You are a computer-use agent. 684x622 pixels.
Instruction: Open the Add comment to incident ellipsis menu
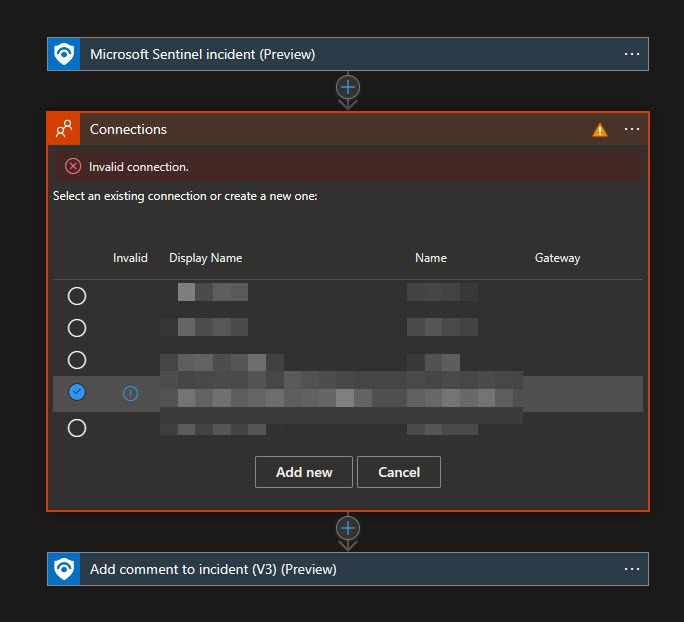click(631, 569)
